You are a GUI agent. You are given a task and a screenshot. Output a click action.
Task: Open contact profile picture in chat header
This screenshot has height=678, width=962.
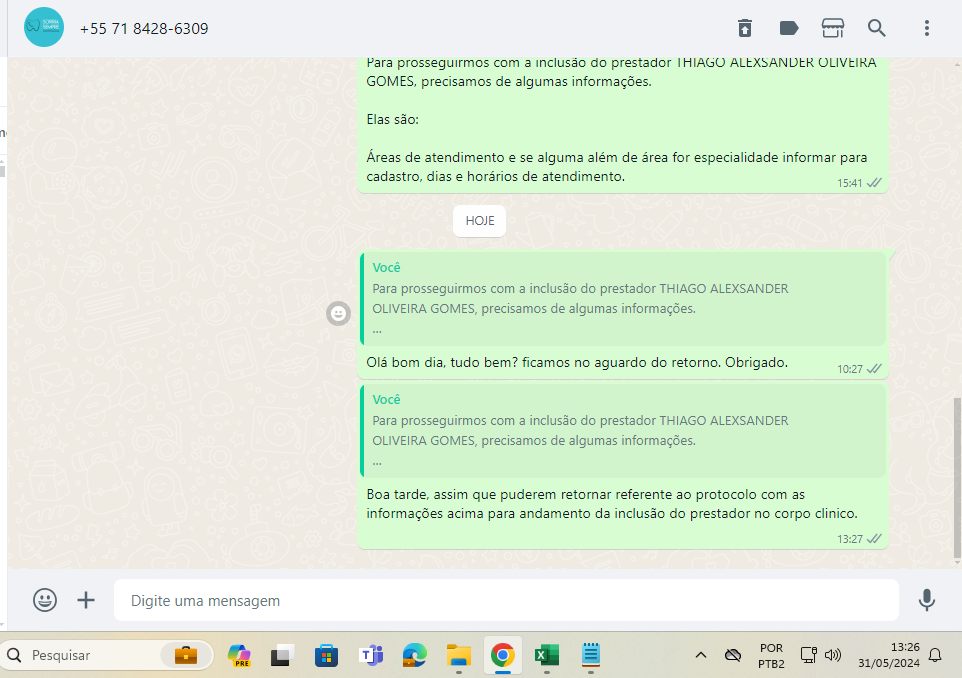click(44, 27)
